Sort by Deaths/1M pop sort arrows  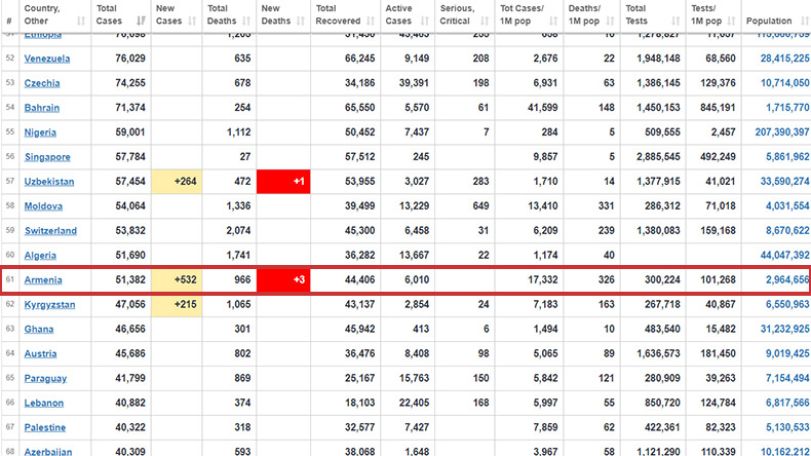[610, 21]
